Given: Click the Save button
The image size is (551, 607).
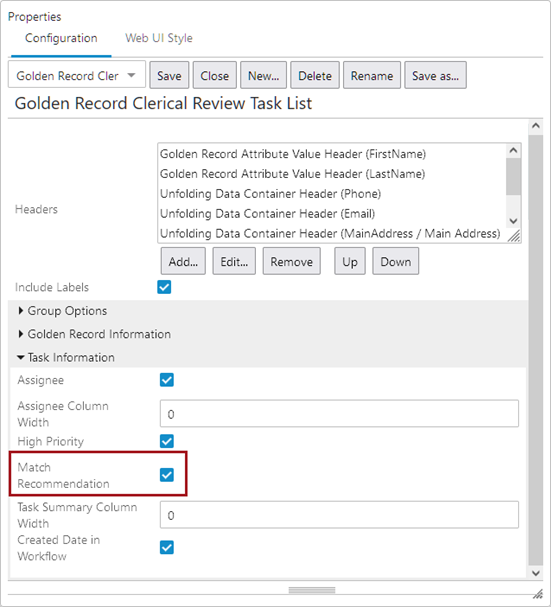Looking at the screenshot, I should point(169,75).
